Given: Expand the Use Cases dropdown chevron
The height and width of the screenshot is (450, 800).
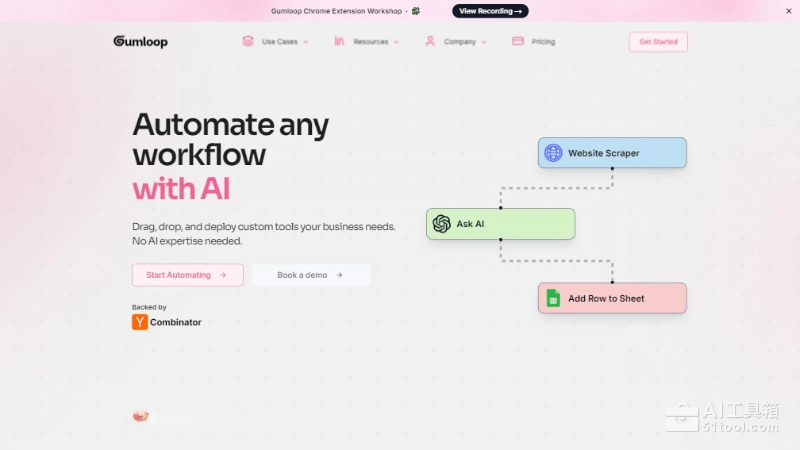Looking at the screenshot, I should pos(306,42).
